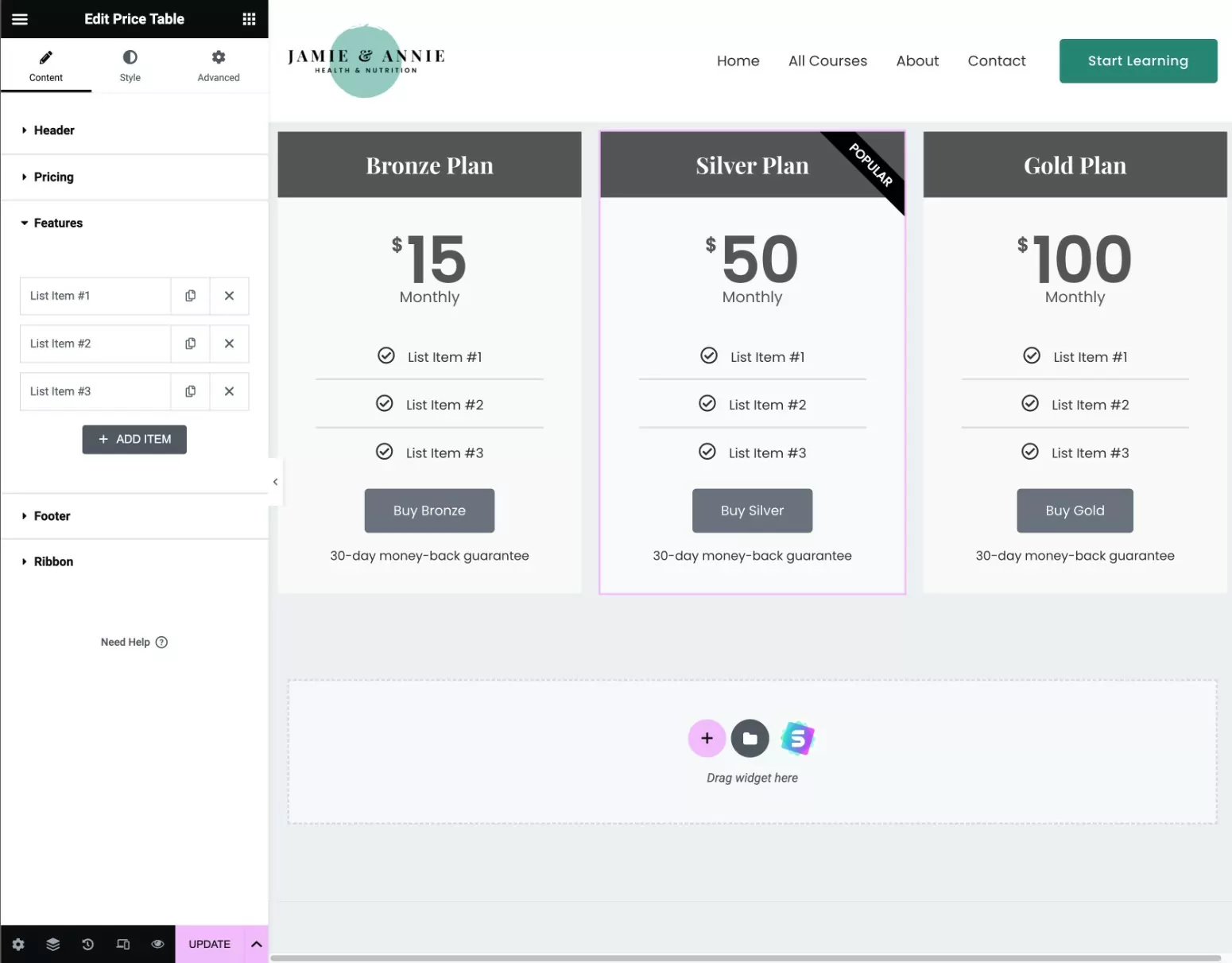Duplicate List Item #3
This screenshot has height=963, width=1232.
tap(191, 391)
